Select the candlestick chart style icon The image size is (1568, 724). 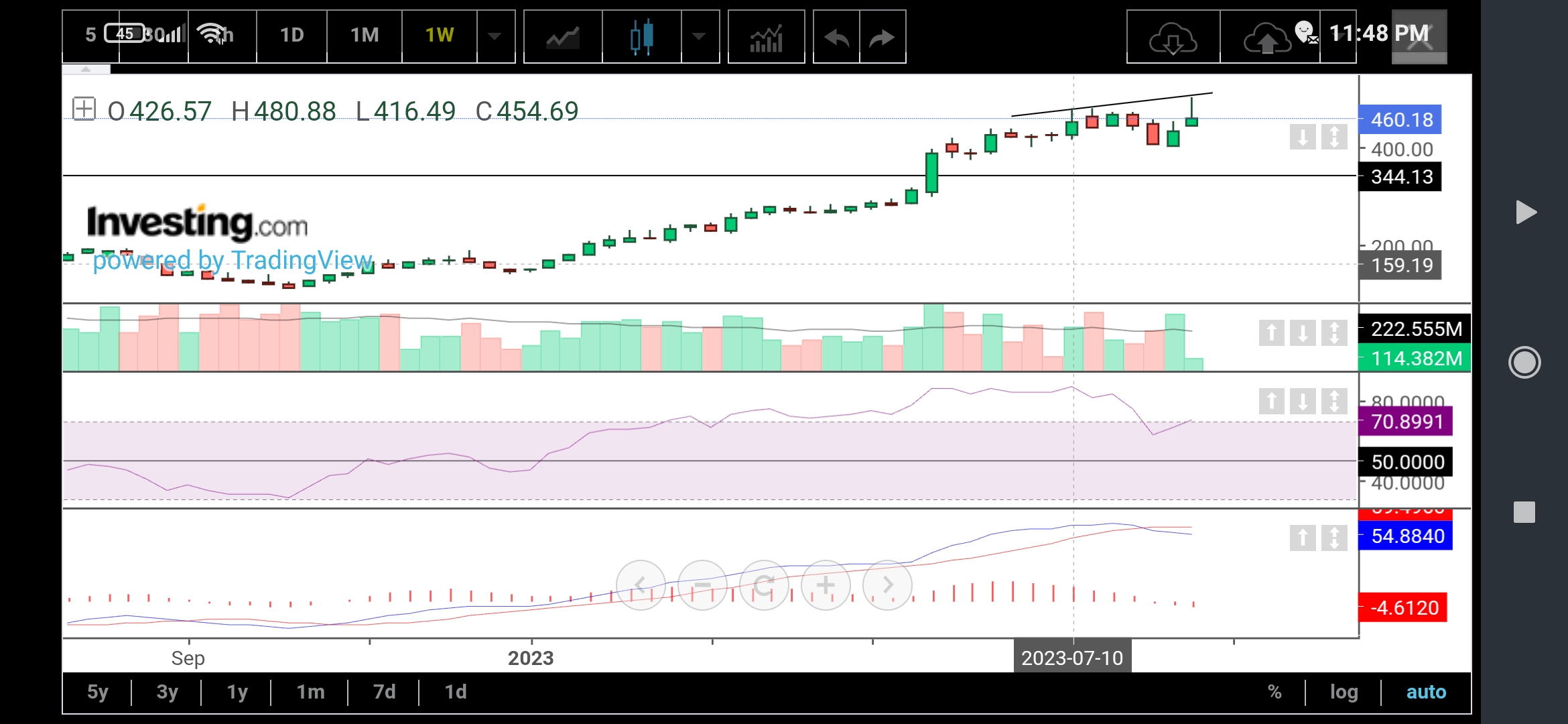point(641,37)
